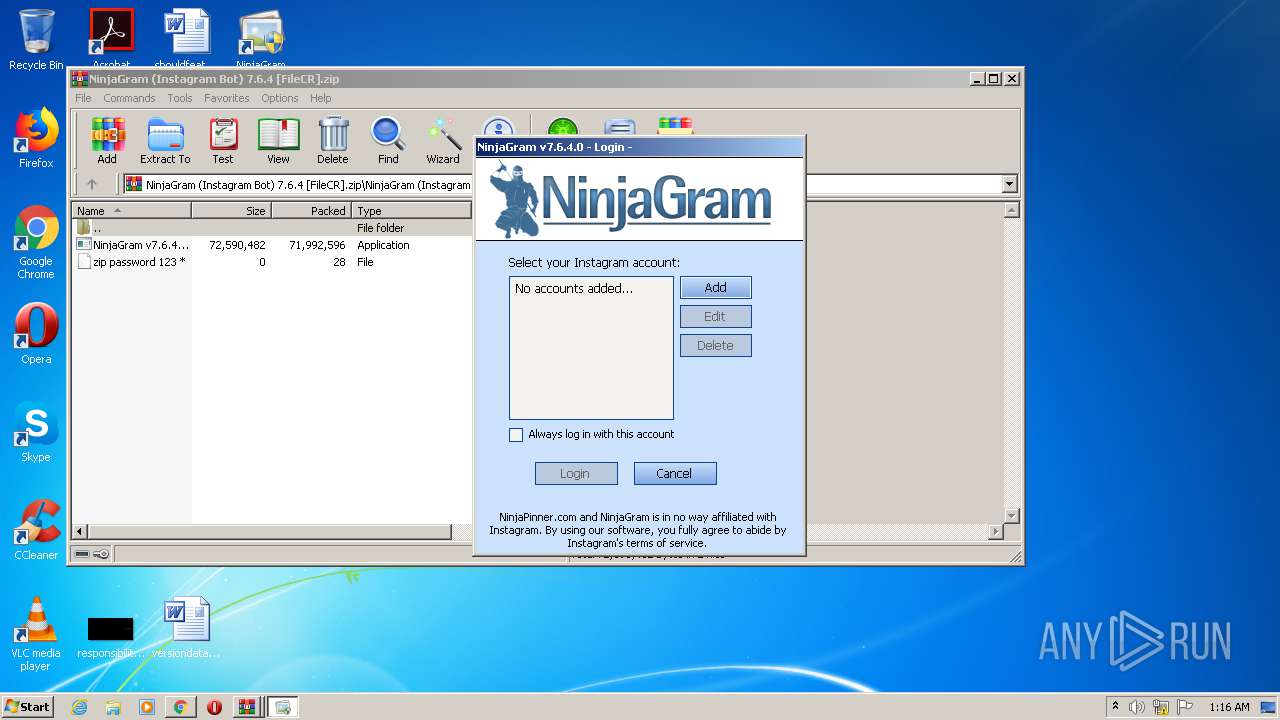Click the Size column header in WinRAR
The height and width of the screenshot is (720, 1280).
[x=231, y=211]
